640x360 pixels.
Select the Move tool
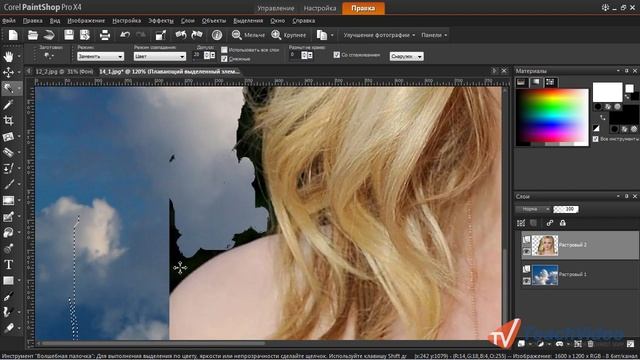coord(8,72)
